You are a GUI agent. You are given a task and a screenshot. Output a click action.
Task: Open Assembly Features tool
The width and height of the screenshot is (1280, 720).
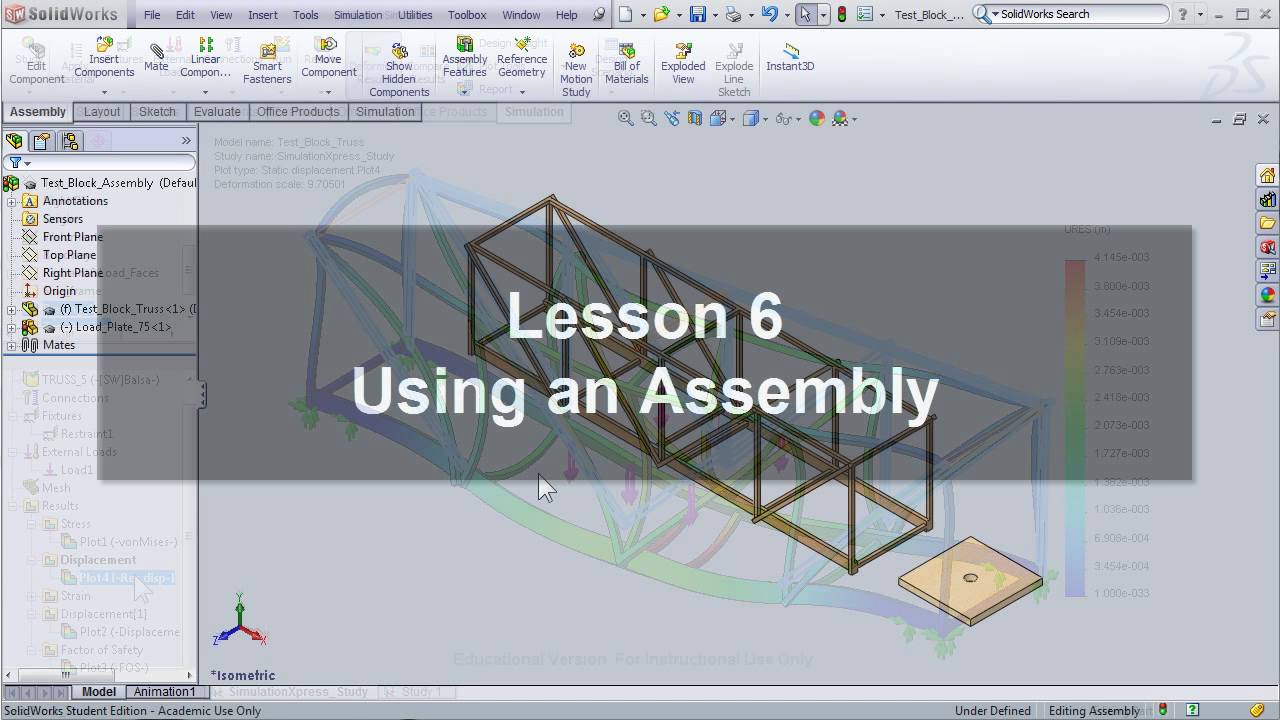click(465, 58)
